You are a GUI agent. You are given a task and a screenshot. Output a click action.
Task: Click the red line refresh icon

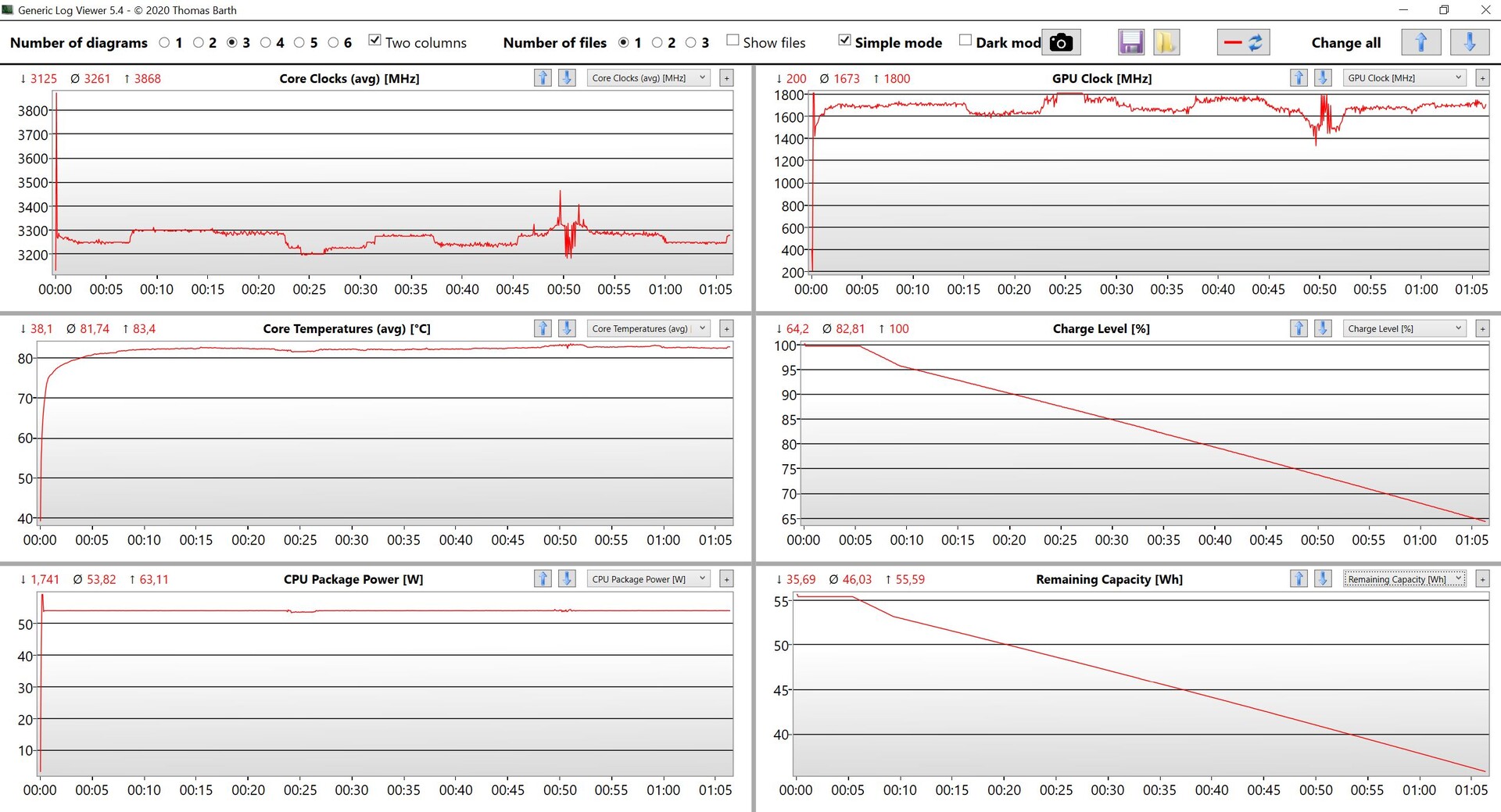[x=1243, y=42]
